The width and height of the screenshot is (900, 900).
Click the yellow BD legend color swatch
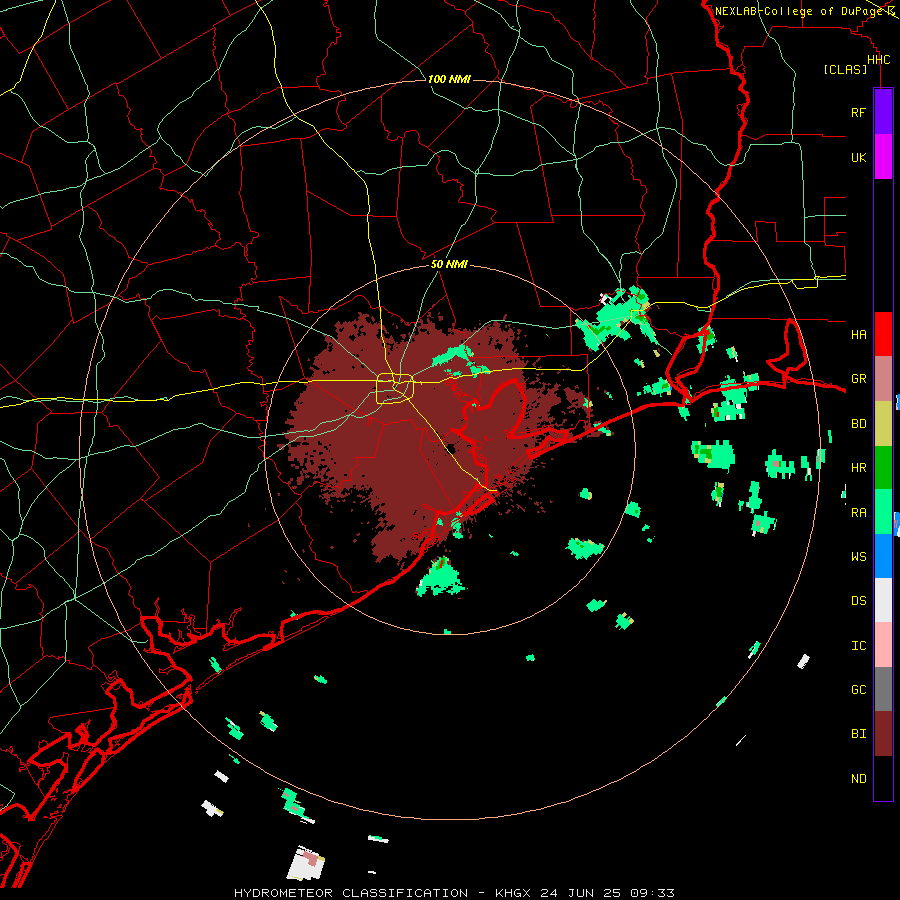point(883,423)
